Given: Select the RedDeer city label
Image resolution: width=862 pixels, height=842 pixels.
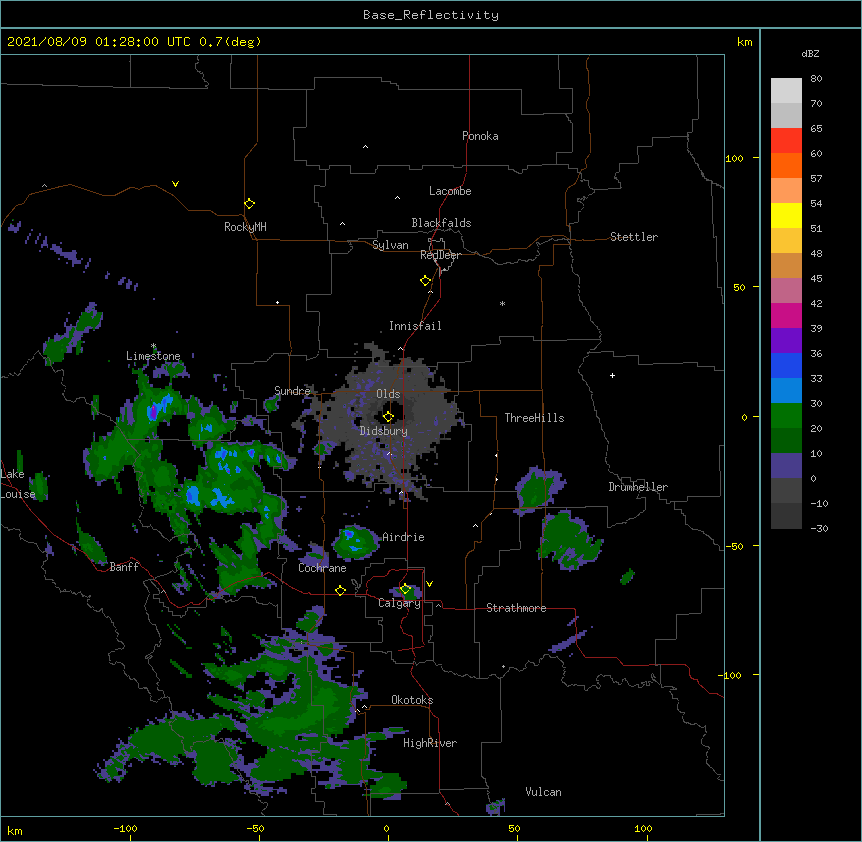Looking at the screenshot, I should [x=440, y=255].
